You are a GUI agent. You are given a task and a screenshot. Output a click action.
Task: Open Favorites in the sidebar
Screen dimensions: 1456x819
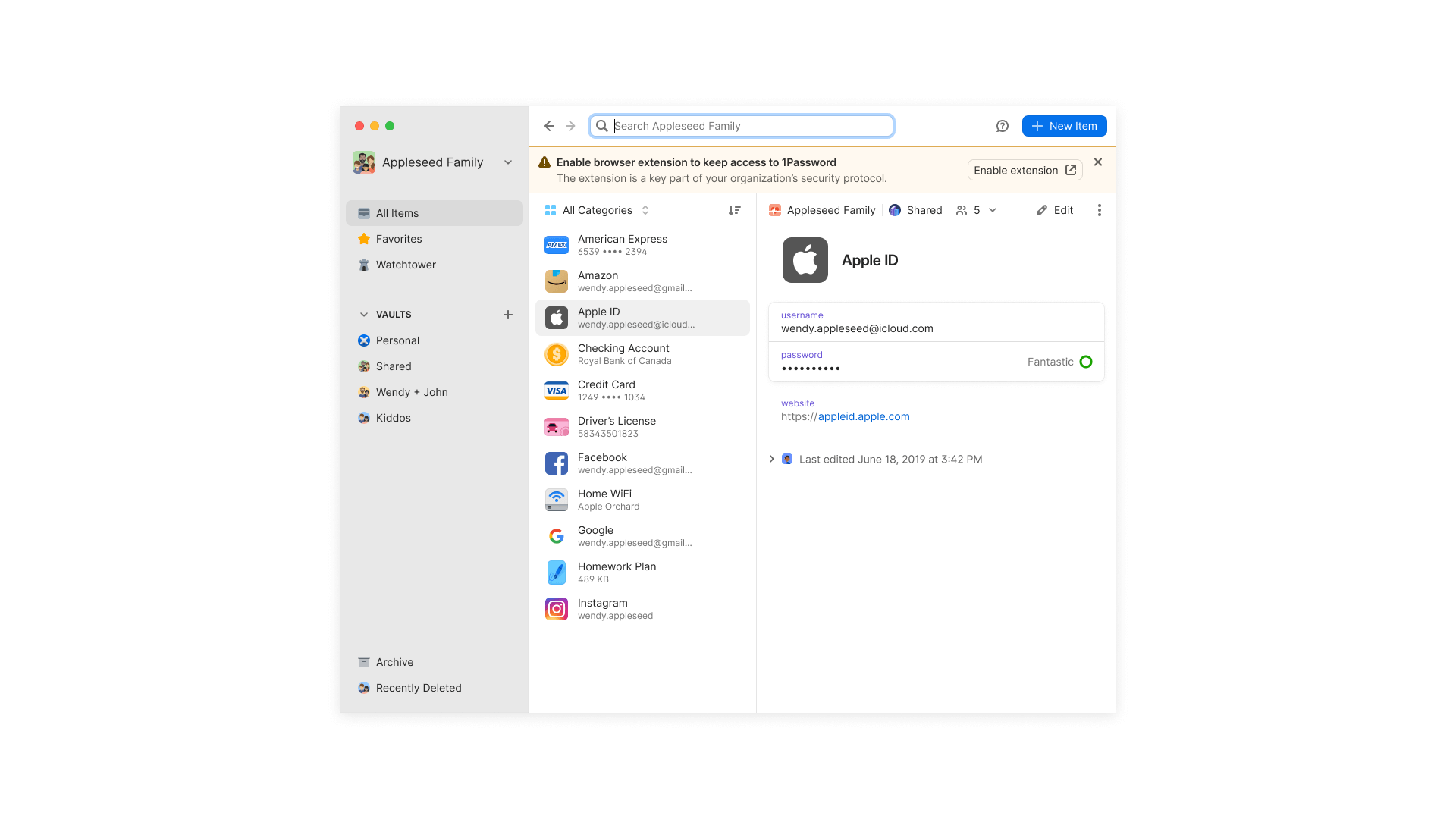click(x=435, y=239)
